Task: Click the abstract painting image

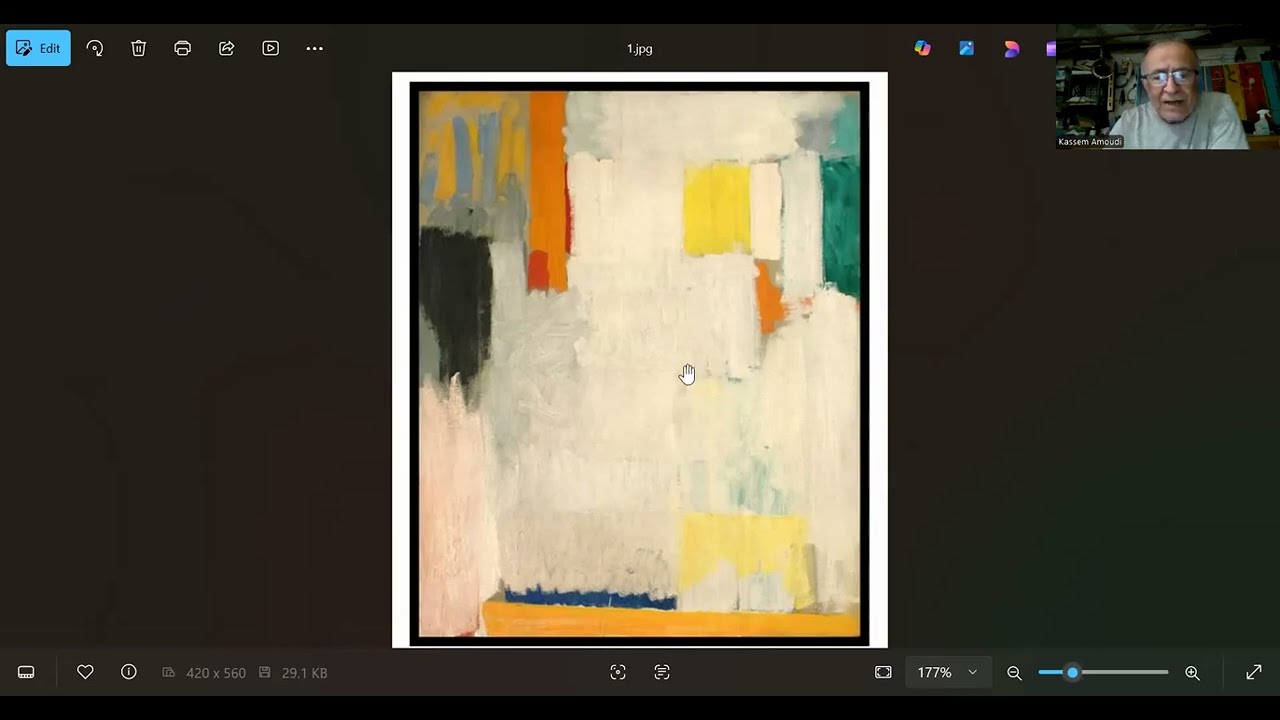Action: click(639, 360)
